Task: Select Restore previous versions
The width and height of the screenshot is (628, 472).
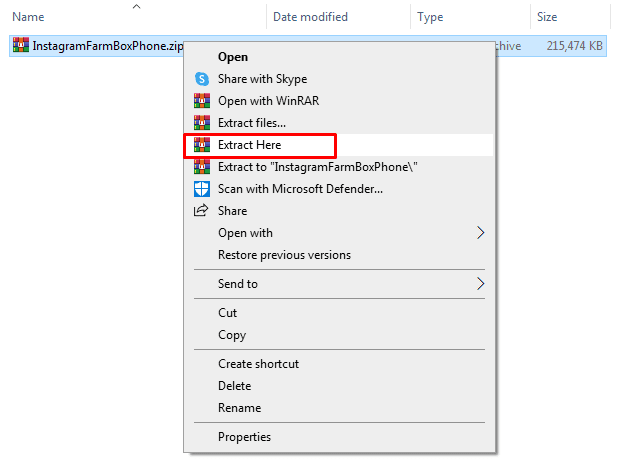Action: pyautogui.click(x=284, y=255)
